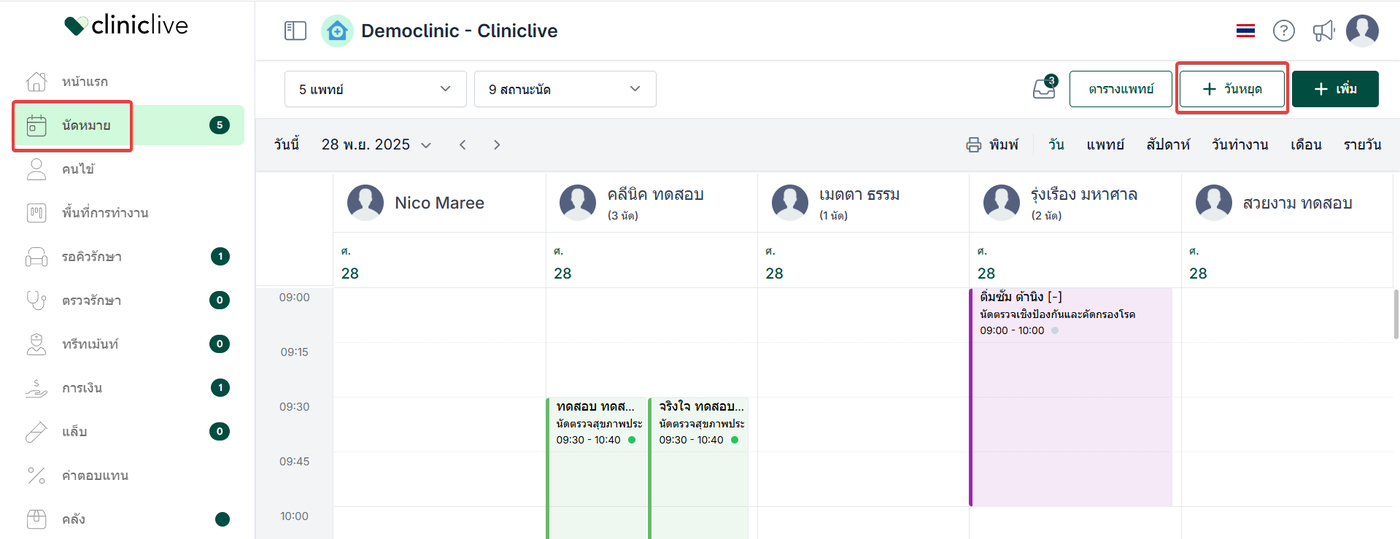The image size is (1400, 539).
Task: Click the ตารางแพทย์ button
Action: [x=1120, y=89]
